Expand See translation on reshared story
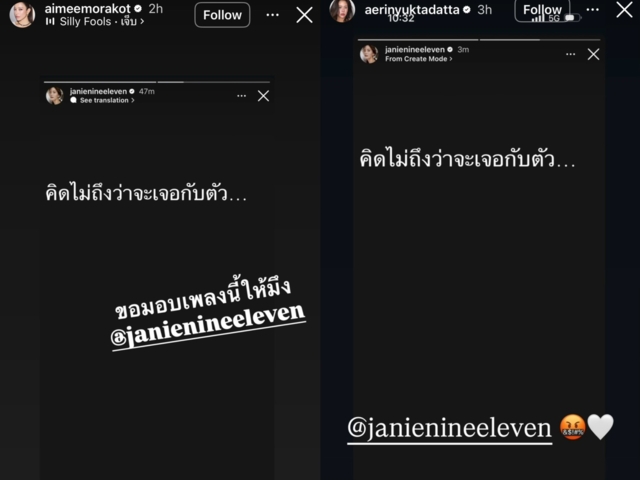Screen dimensions: 640x480 (x=102, y=100)
